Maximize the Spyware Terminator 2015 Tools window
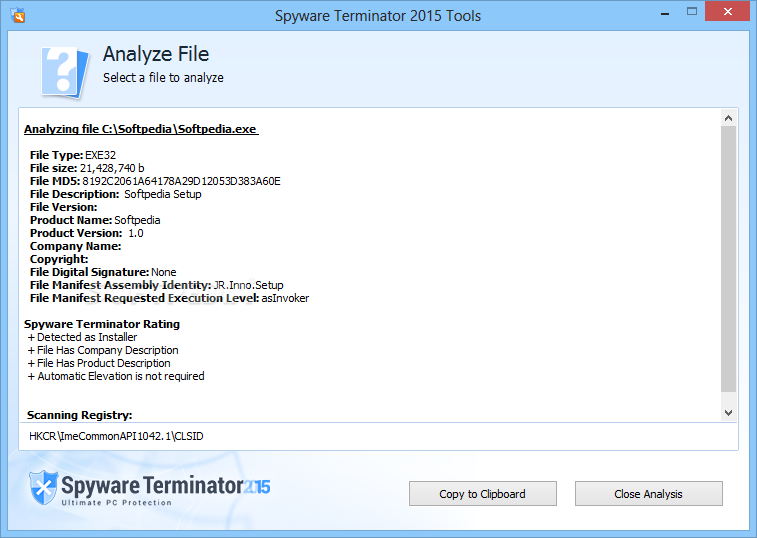Viewport: 757px width, 538px height. (x=692, y=12)
